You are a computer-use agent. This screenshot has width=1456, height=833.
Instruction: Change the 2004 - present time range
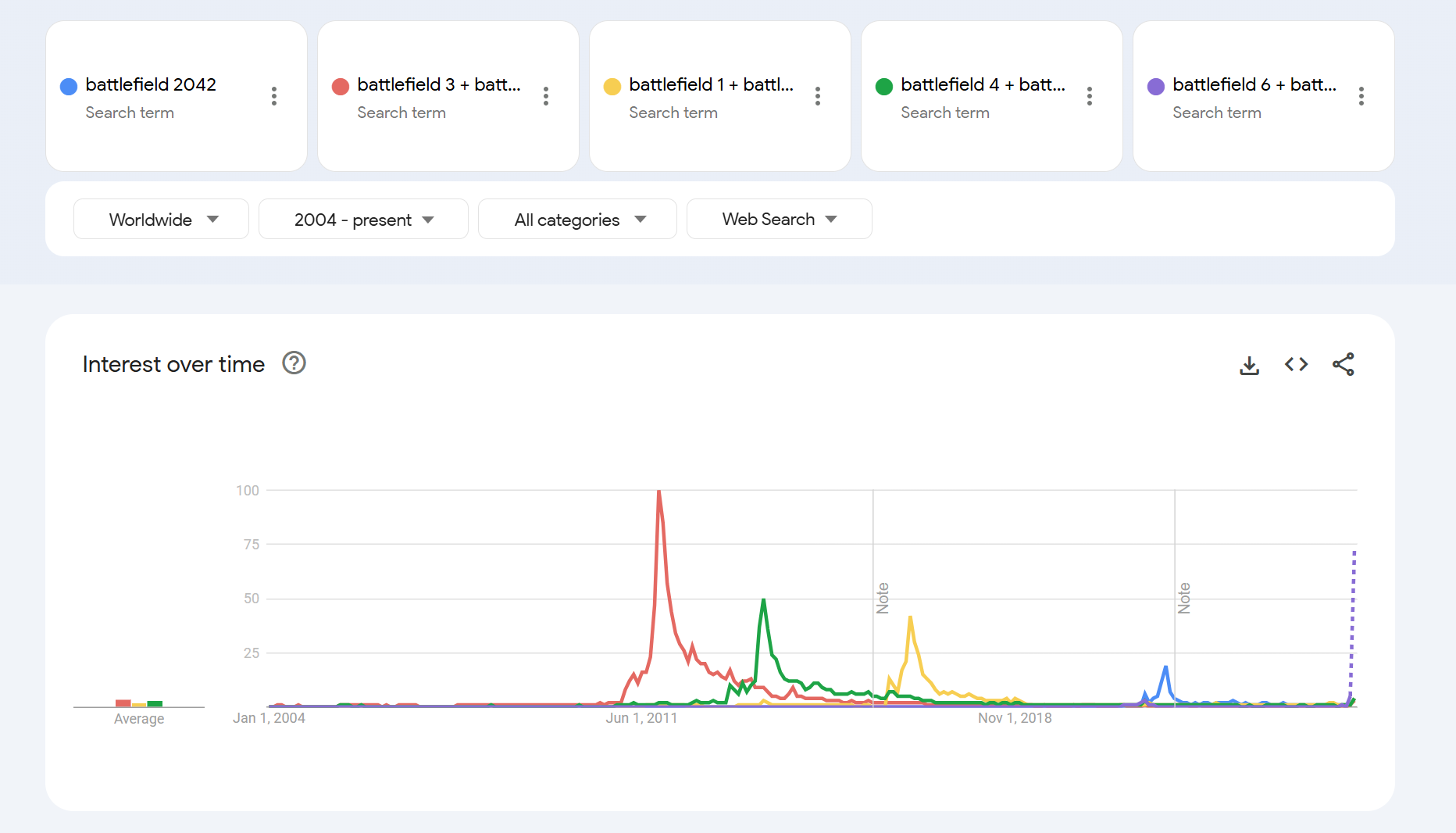(363, 220)
